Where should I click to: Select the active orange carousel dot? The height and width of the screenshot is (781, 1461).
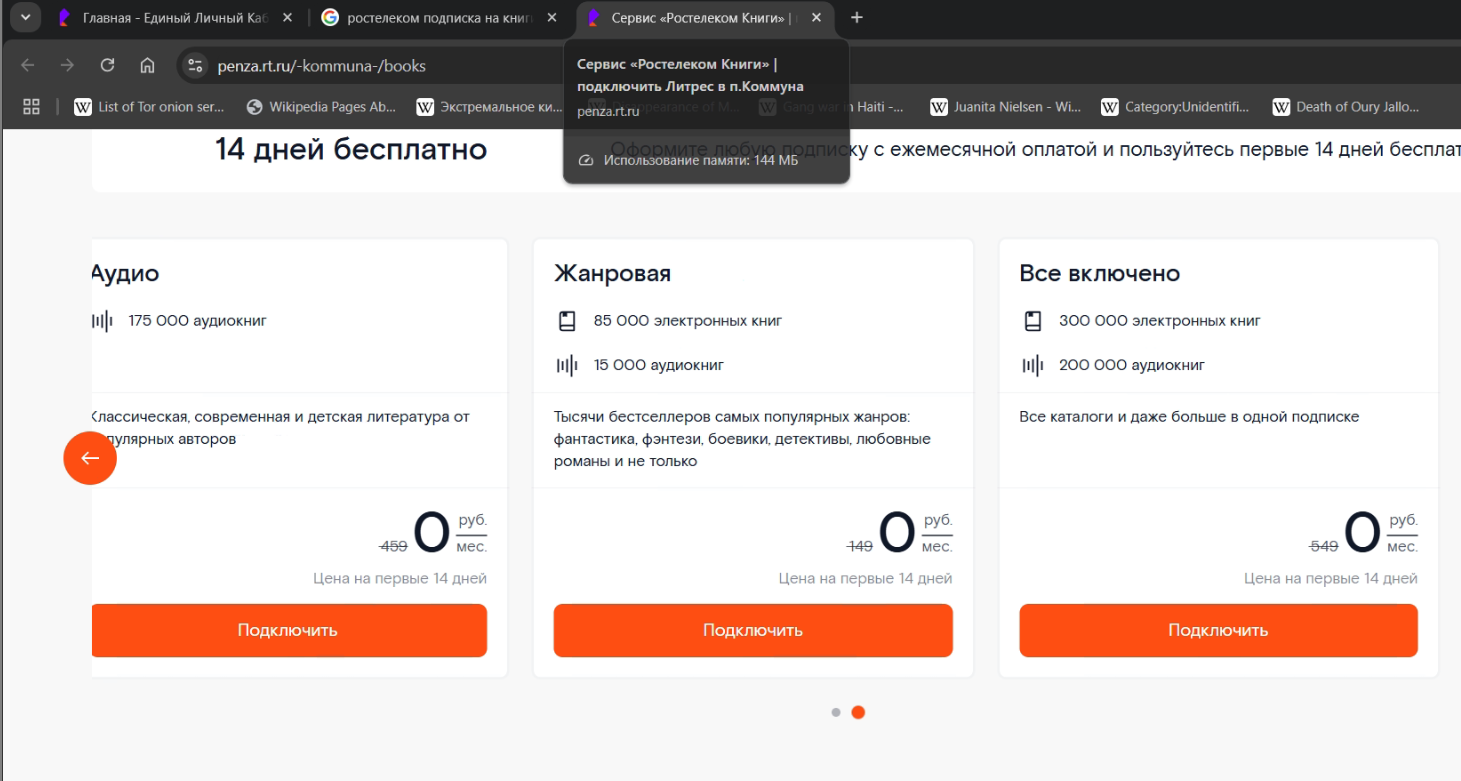[x=858, y=713]
